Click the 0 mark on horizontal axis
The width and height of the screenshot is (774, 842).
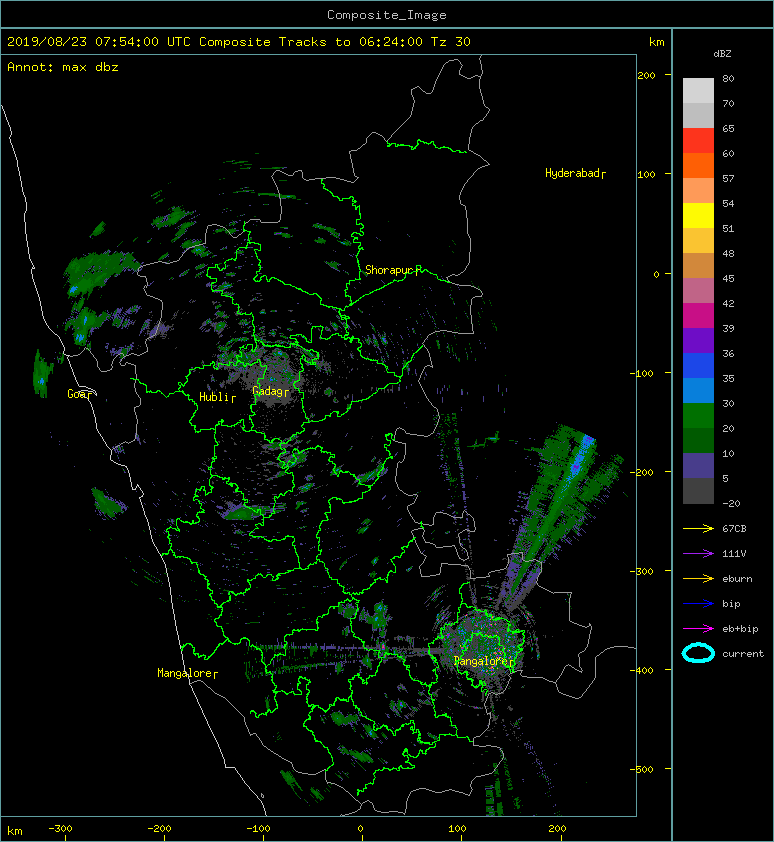(360, 829)
